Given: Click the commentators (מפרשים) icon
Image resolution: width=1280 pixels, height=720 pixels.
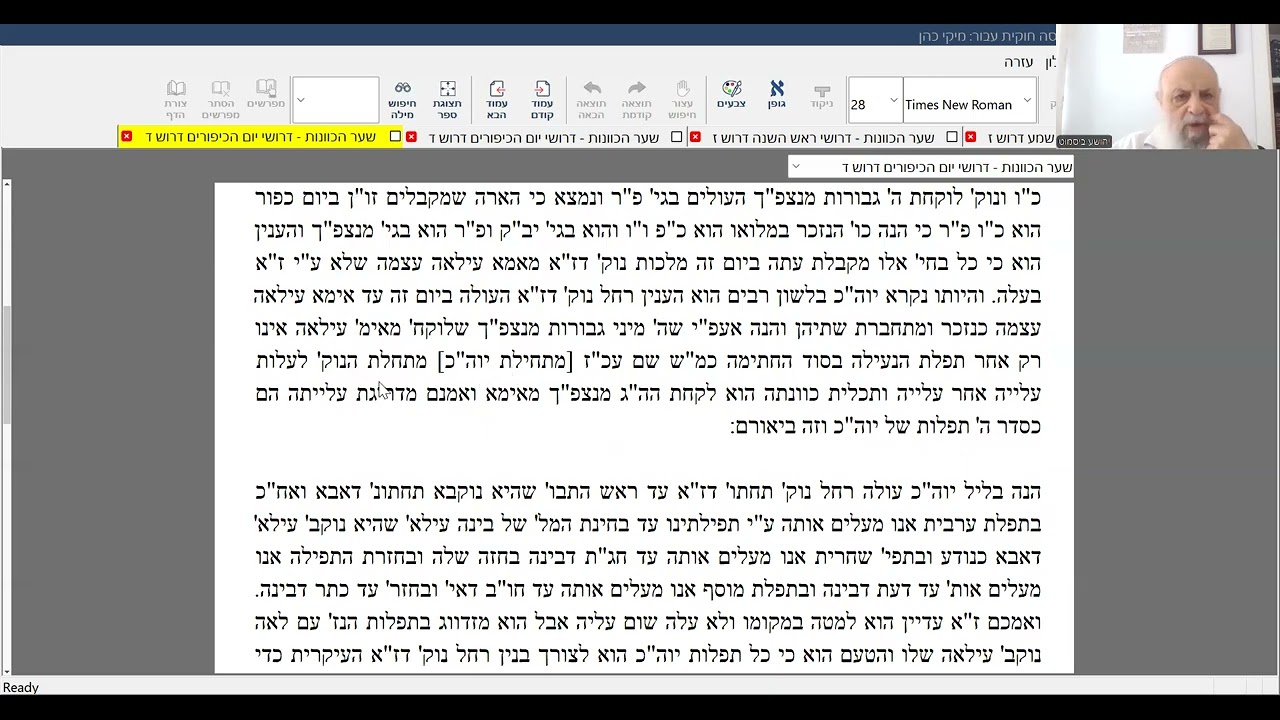Looking at the screenshot, I should coord(266,95).
